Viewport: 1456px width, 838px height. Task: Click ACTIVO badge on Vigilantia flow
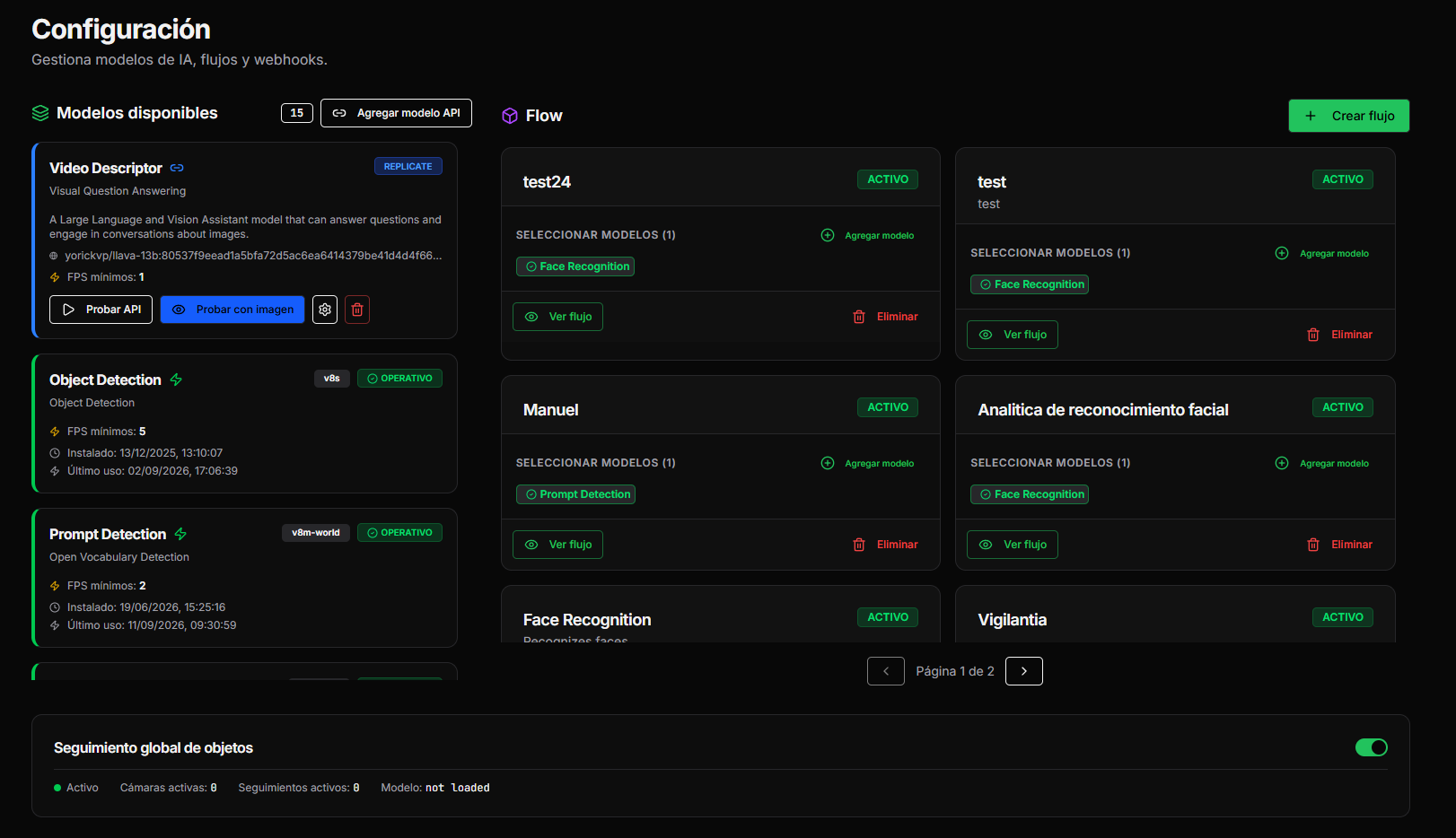(x=1343, y=617)
